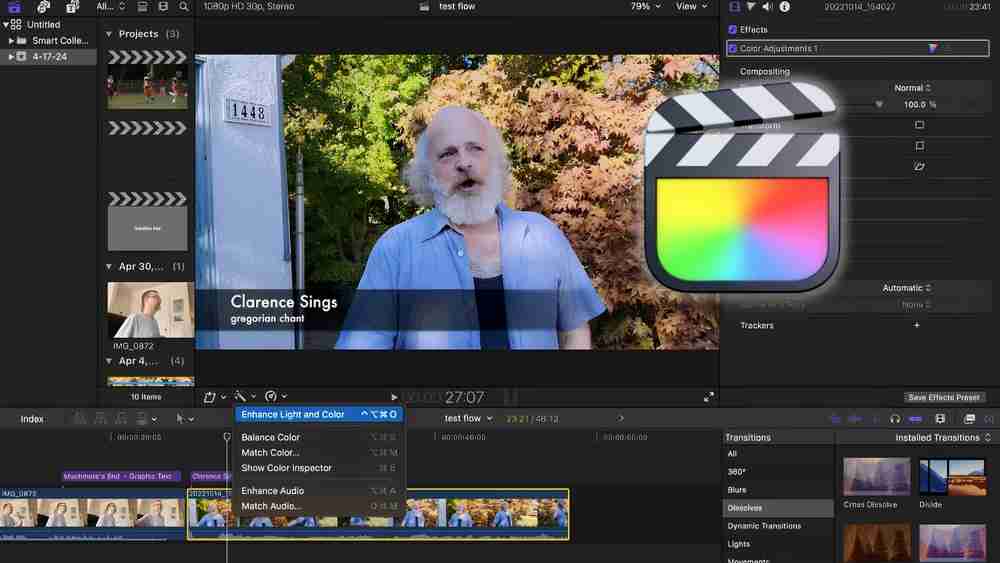The image size is (1000, 563).
Task: Open the Photos and Audio sidebar icon
Action: (43, 7)
